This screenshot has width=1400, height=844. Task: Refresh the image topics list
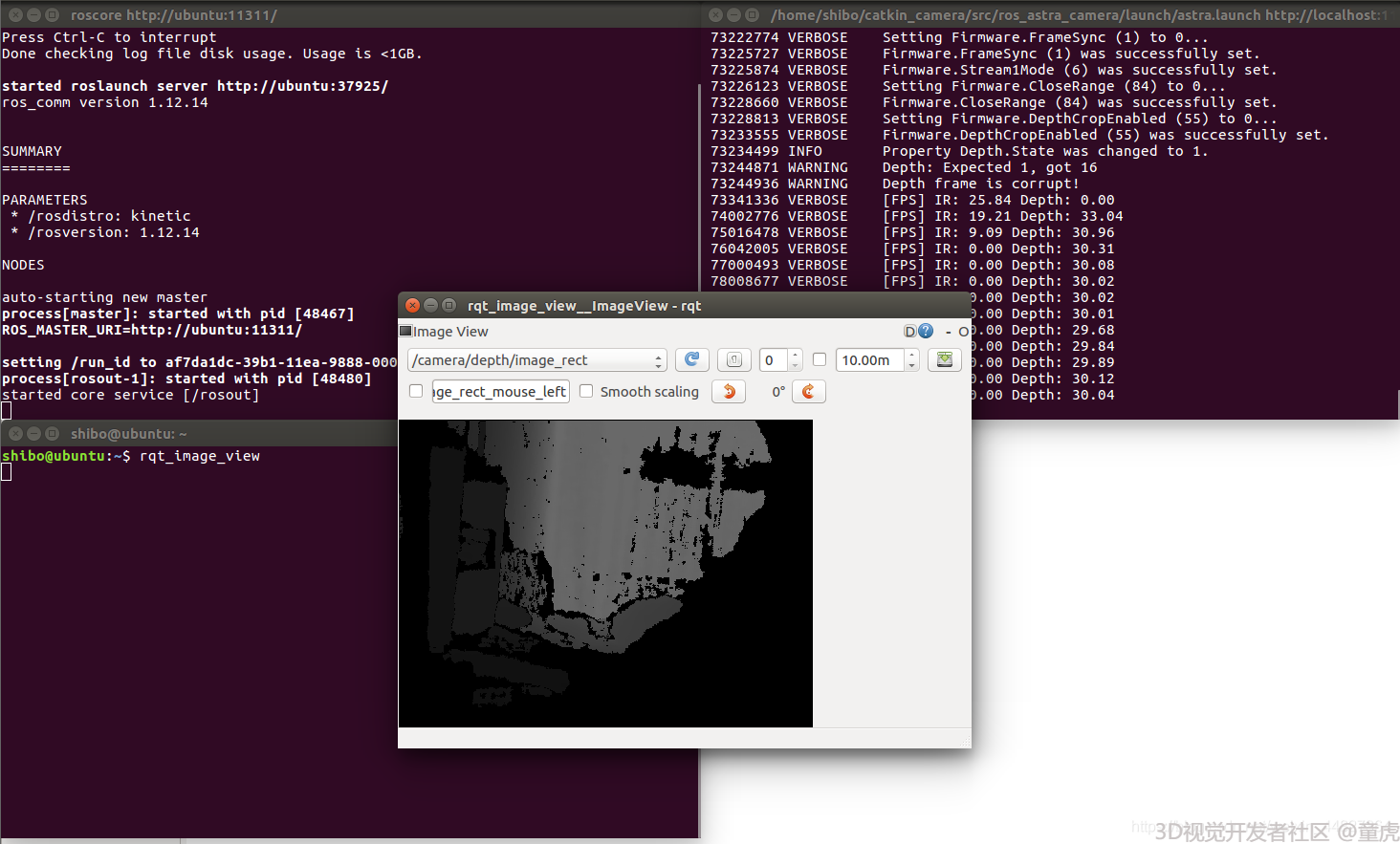[x=691, y=359]
